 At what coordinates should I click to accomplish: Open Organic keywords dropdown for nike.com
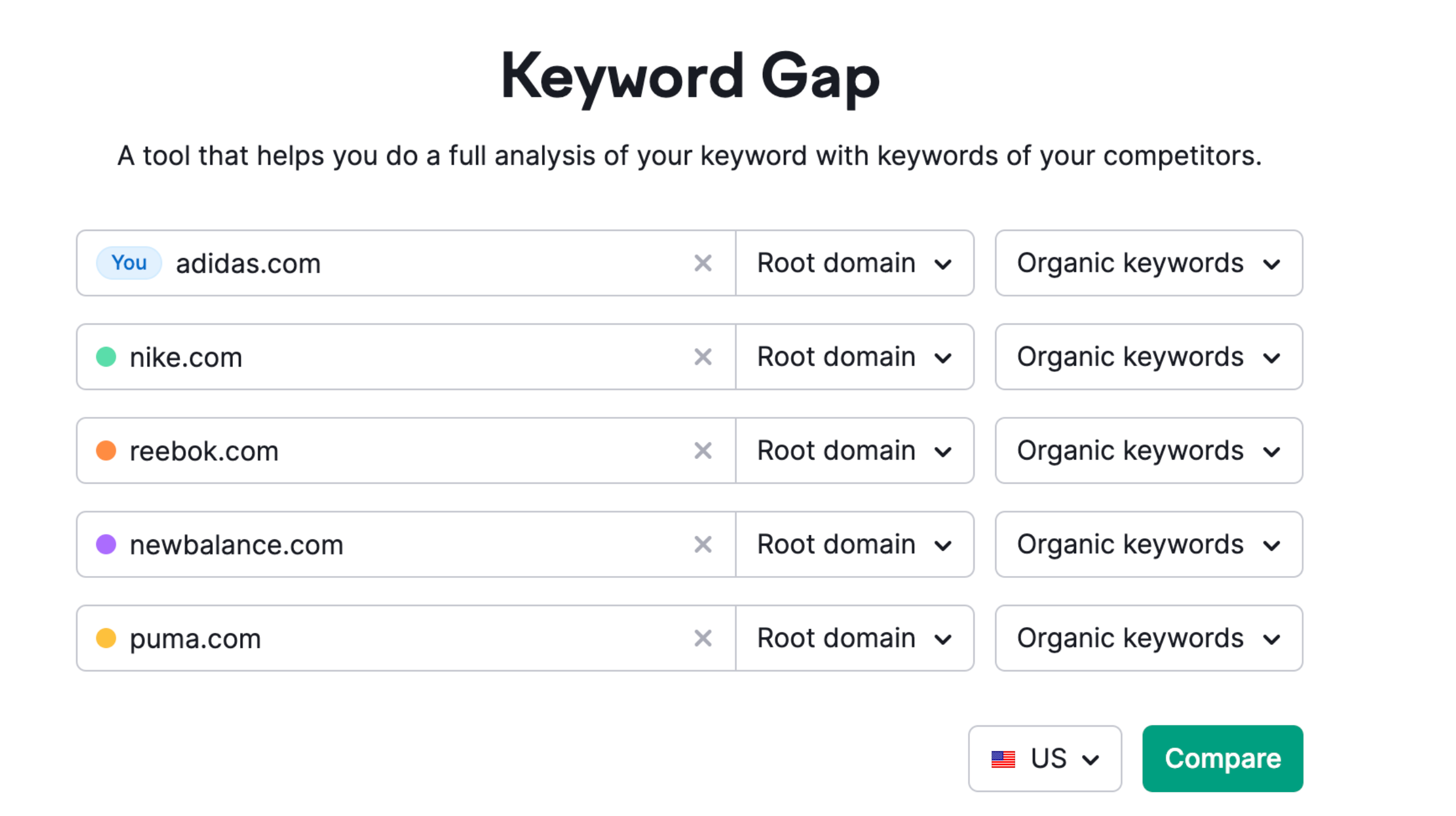pyautogui.click(x=1149, y=357)
